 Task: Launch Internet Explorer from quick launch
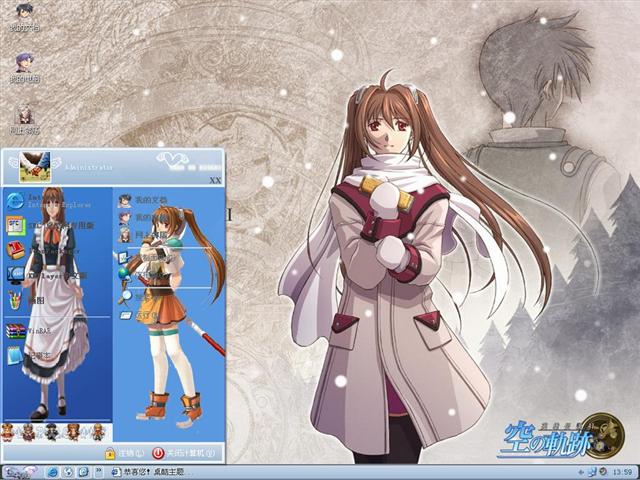point(53,472)
